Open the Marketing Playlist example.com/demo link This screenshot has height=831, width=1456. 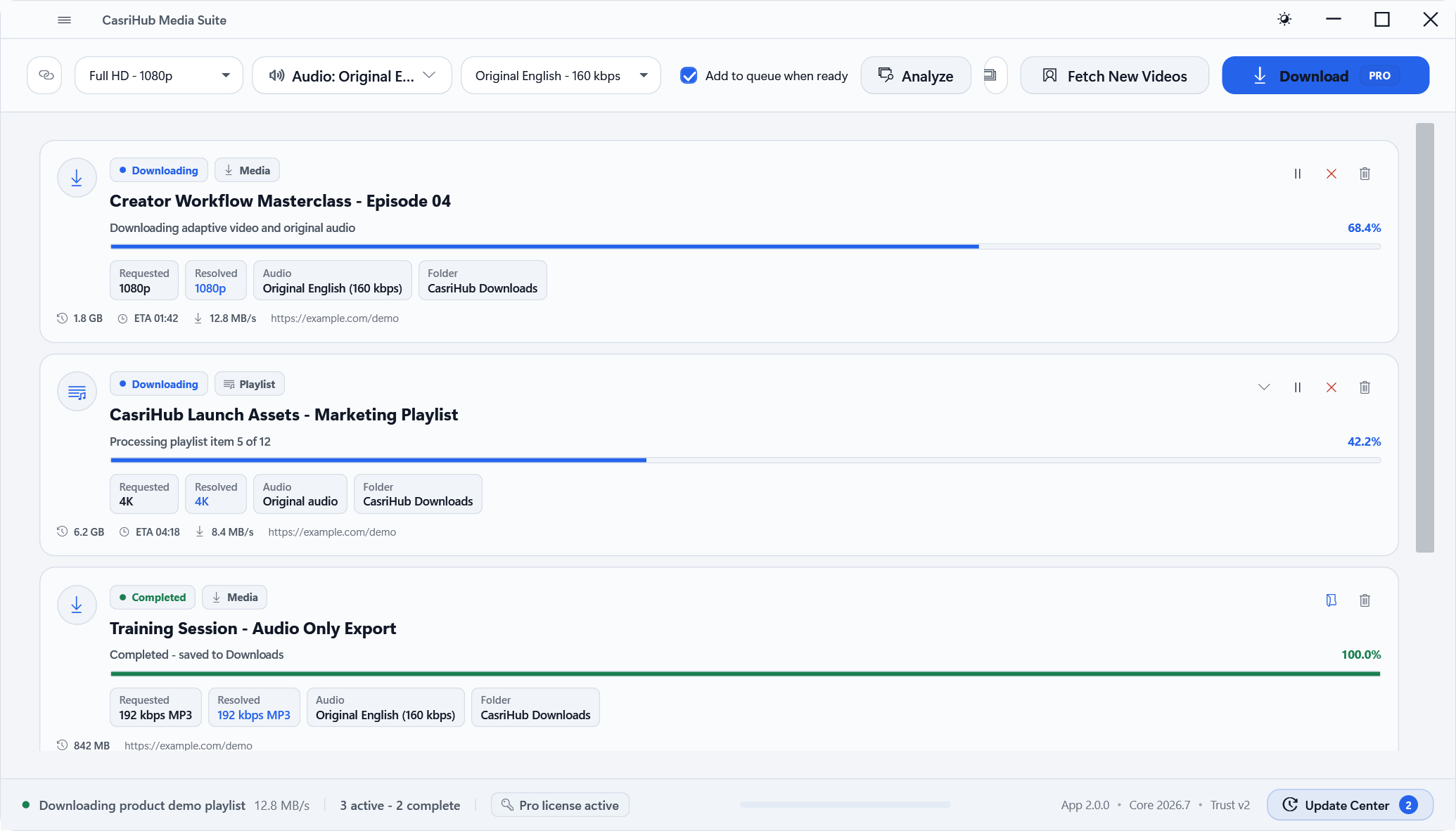(x=332, y=532)
